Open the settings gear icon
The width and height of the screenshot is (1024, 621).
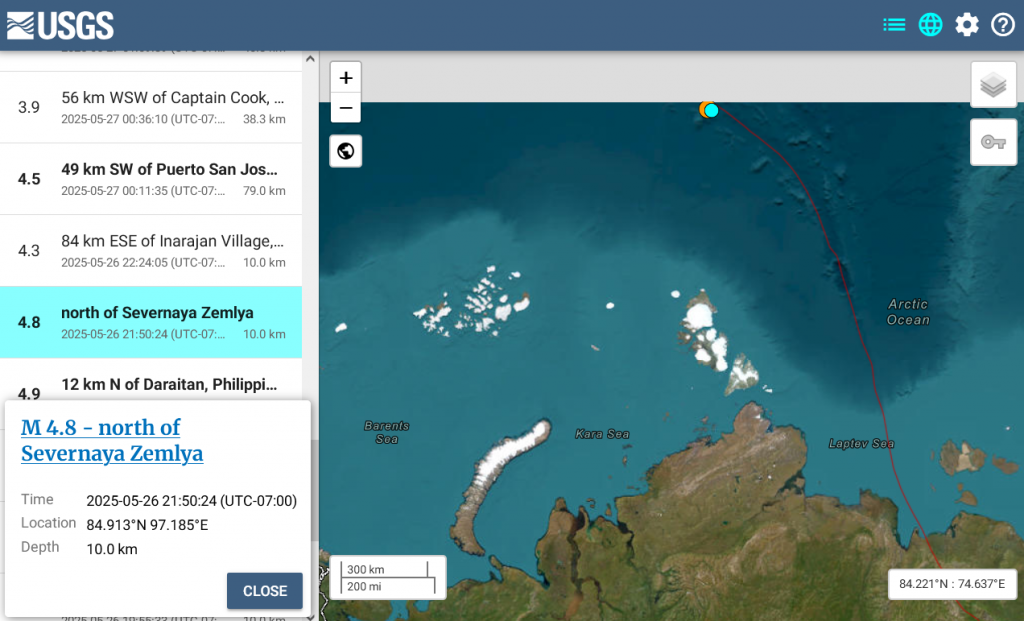[x=967, y=25]
